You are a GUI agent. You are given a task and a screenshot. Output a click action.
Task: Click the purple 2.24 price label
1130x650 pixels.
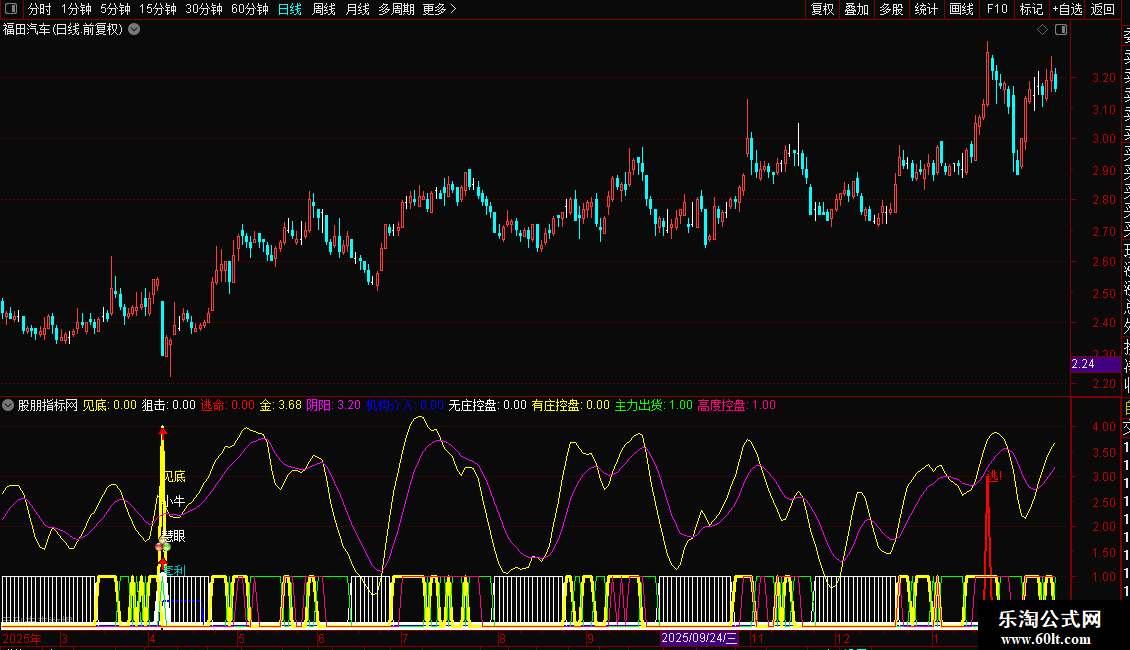tap(1082, 364)
